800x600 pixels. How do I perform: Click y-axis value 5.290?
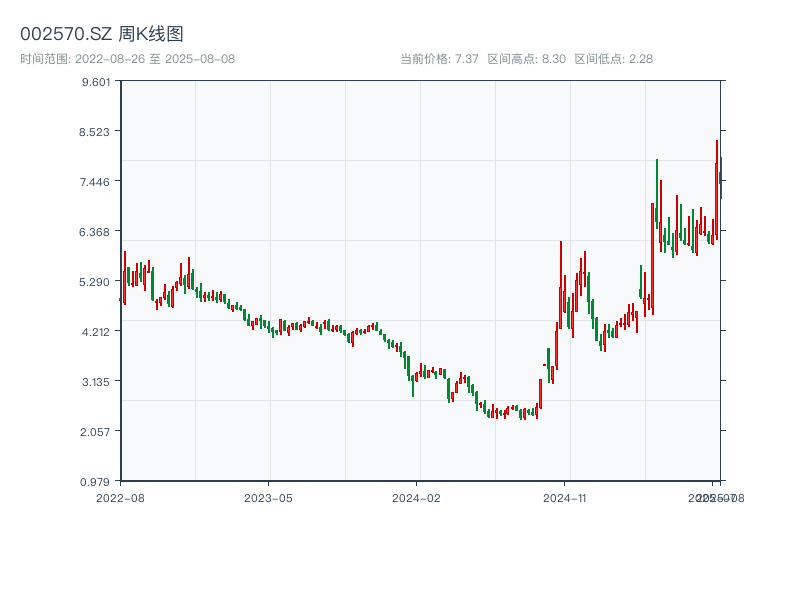click(x=94, y=282)
